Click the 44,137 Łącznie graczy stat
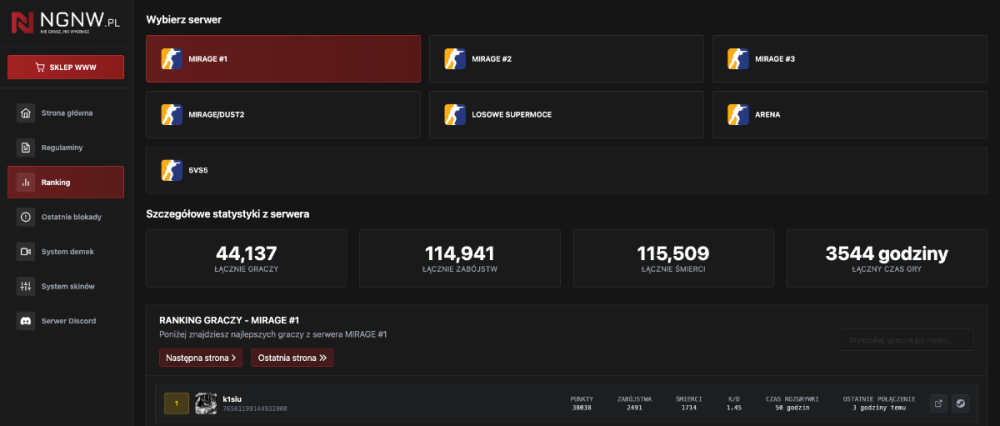The image size is (1000, 426). pyautogui.click(x=246, y=258)
